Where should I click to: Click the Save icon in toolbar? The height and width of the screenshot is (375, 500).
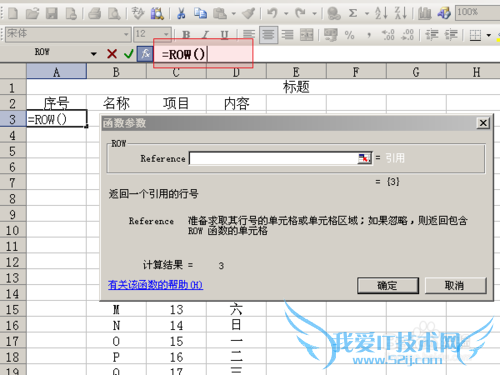[52, 14]
